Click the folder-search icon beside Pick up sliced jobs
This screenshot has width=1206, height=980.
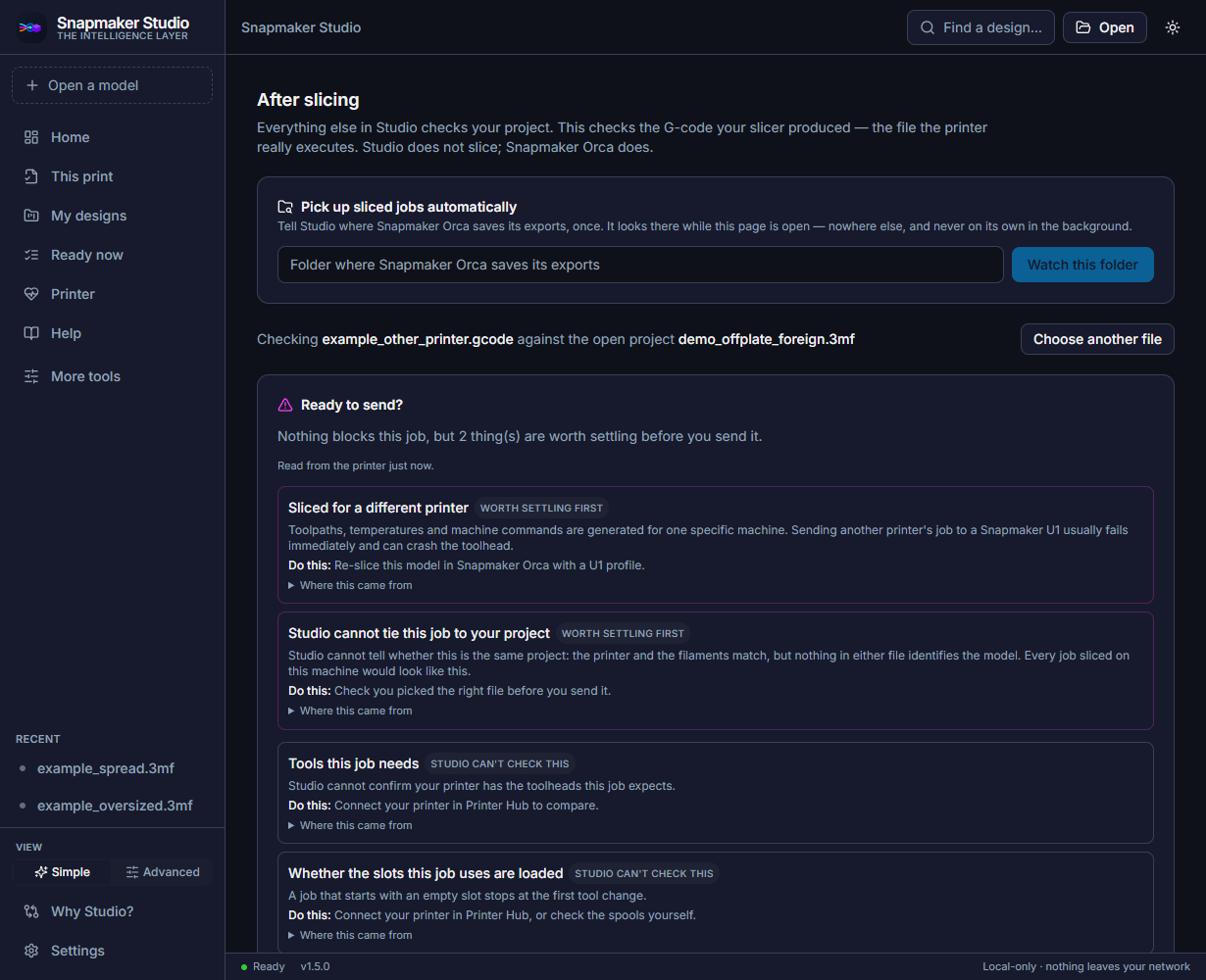[x=285, y=207]
